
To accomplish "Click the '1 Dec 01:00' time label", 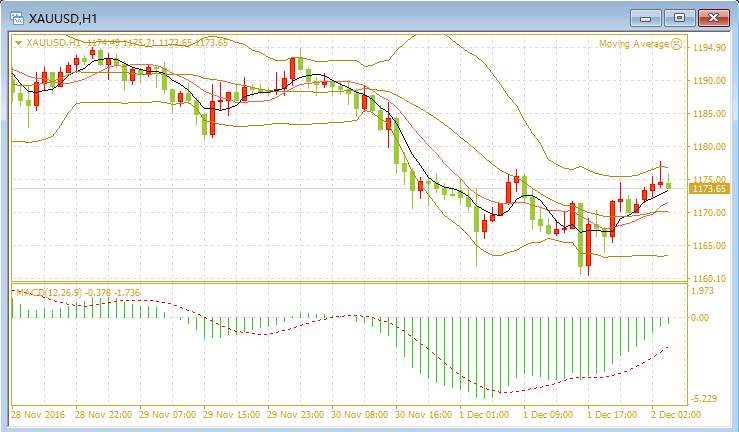I will [x=484, y=415].
